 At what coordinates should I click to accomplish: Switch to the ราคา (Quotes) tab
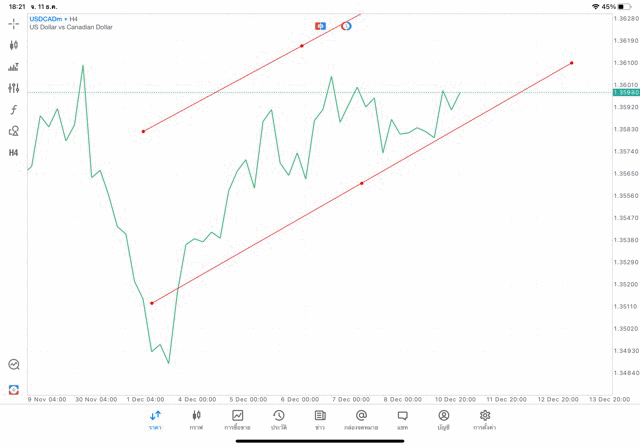pyautogui.click(x=155, y=419)
